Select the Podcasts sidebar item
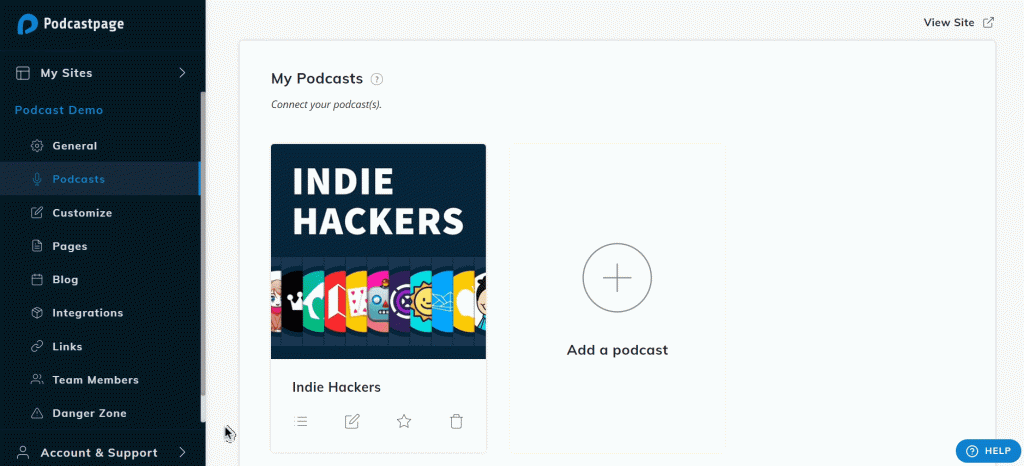Viewport: 1024px width, 466px height. pyautogui.click(x=100, y=179)
